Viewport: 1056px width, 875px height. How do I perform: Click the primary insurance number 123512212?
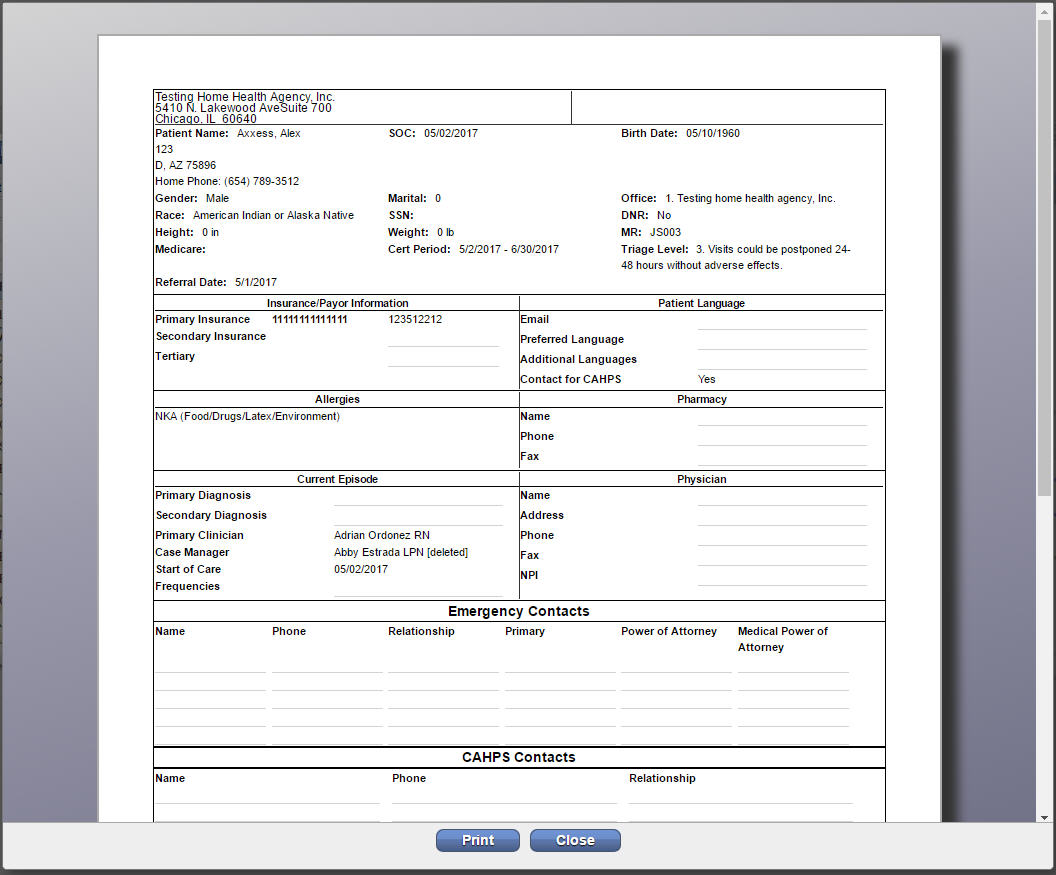tap(415, 319)
